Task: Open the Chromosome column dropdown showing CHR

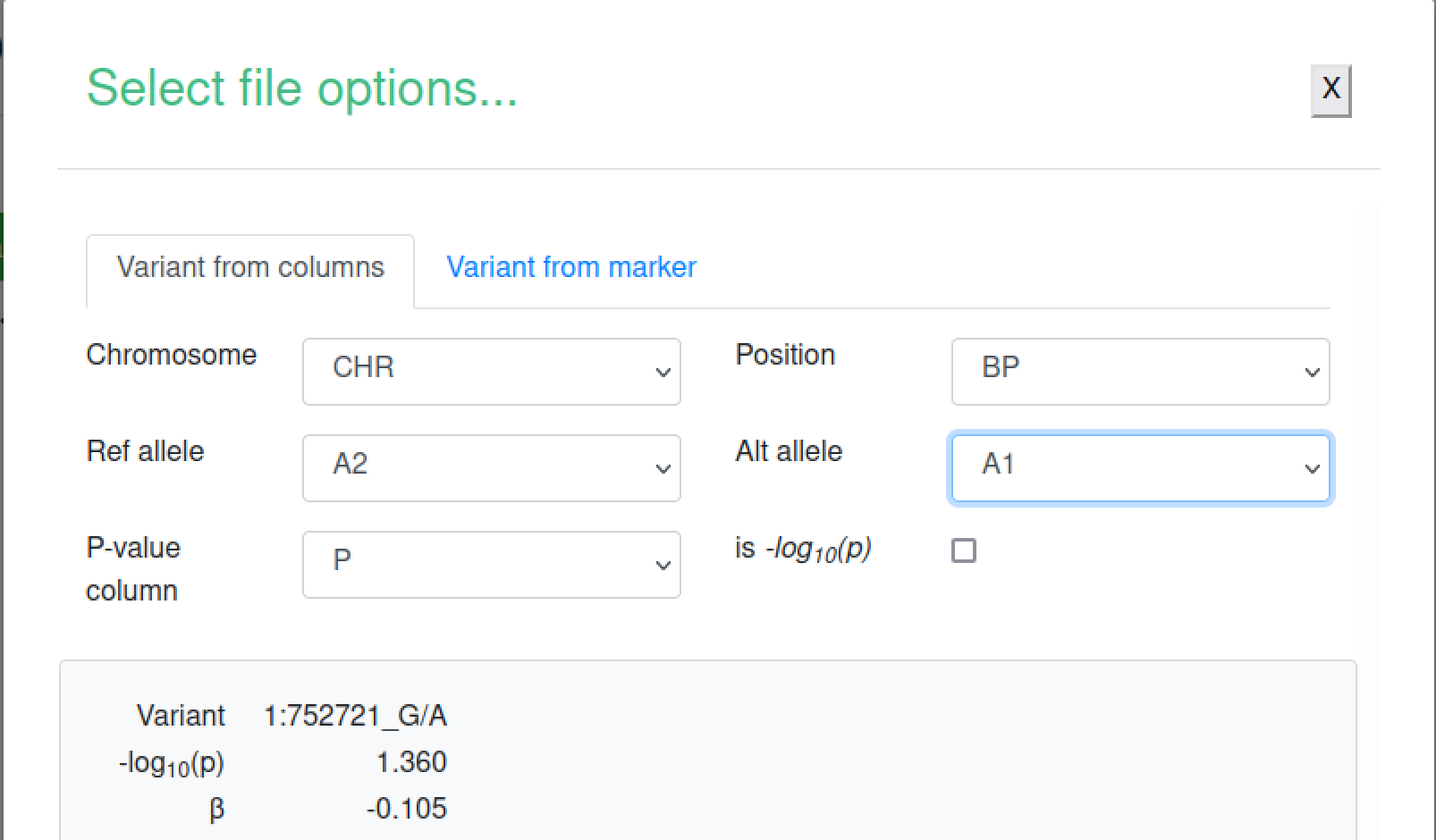Action: [491, 372]
